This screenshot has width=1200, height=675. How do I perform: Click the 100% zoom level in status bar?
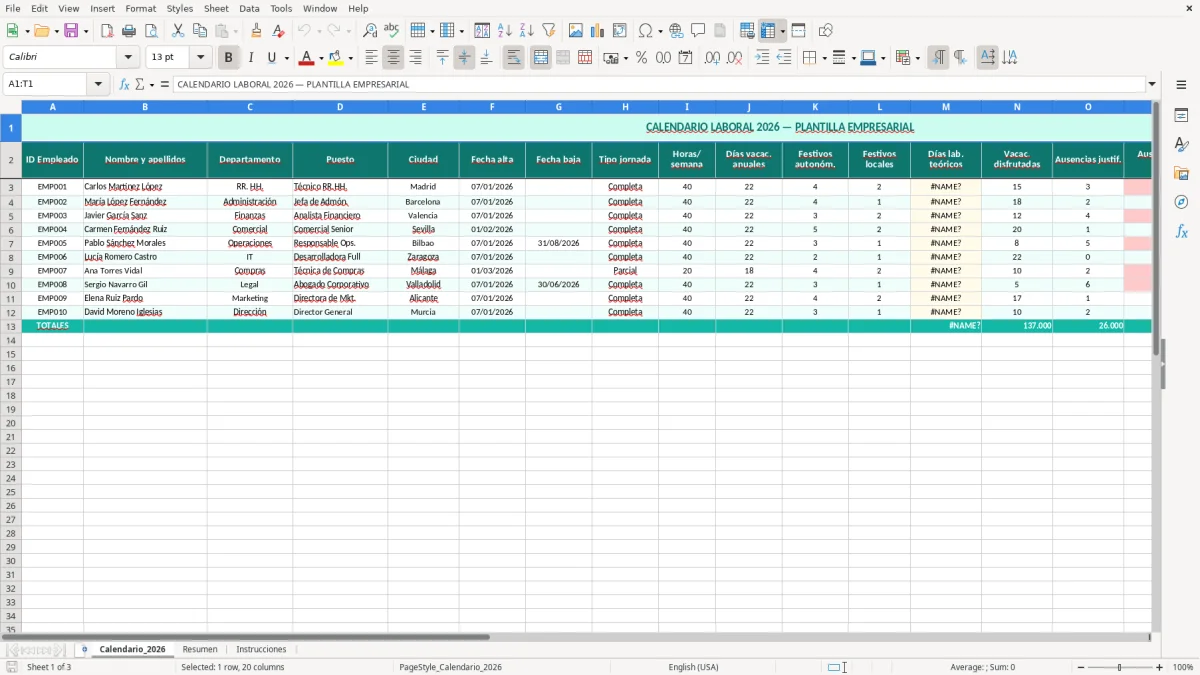(x=1183, y=667)
